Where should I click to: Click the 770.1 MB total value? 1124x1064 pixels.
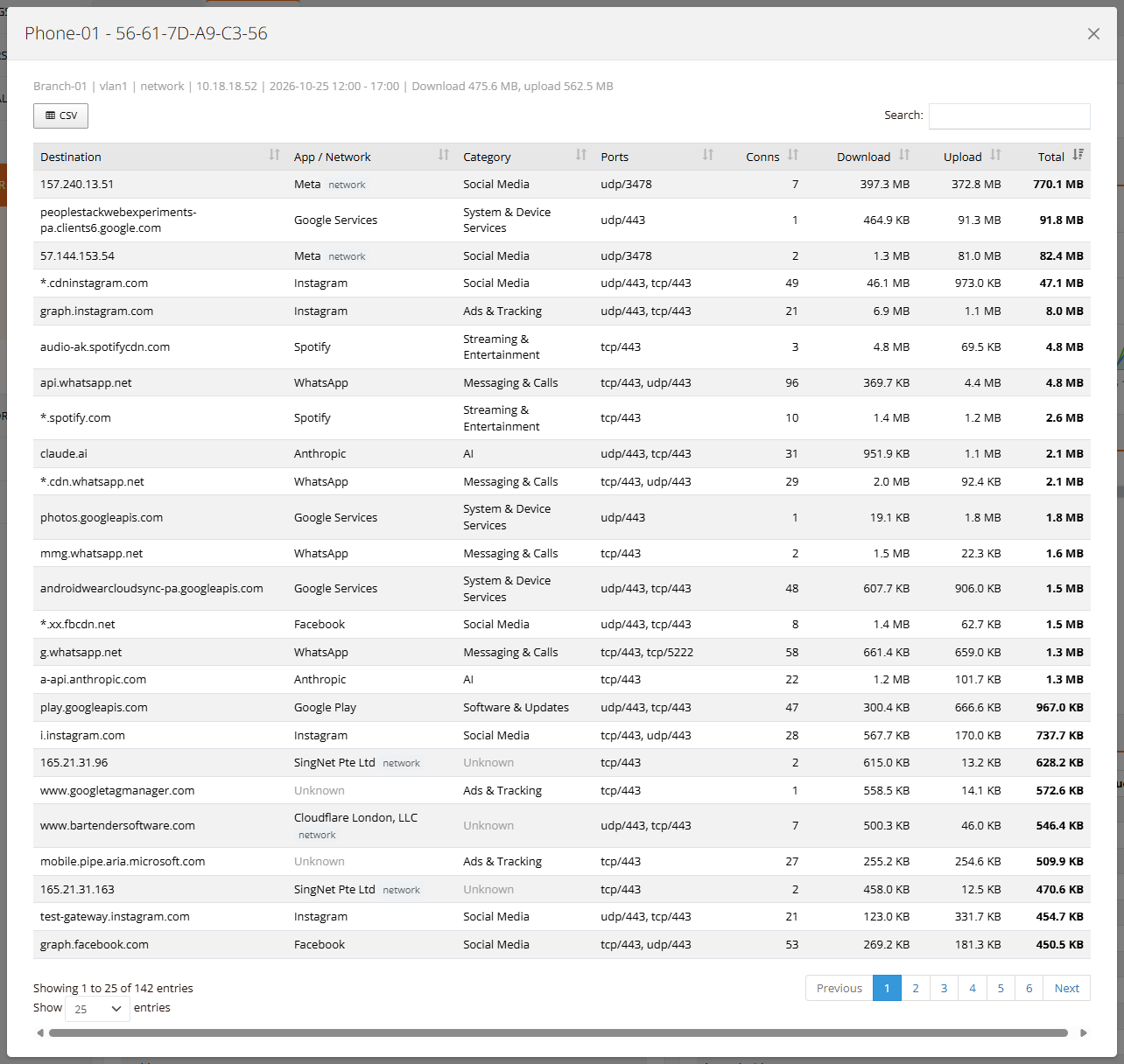click(x=1058, y=184)
